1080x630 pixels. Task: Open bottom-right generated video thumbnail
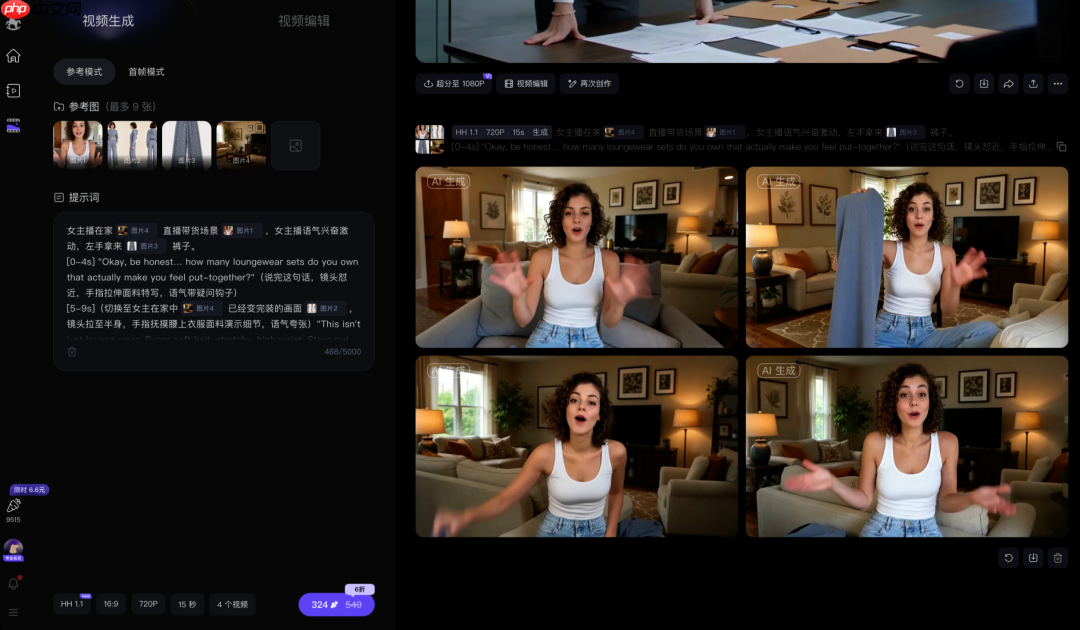point(907,446)
